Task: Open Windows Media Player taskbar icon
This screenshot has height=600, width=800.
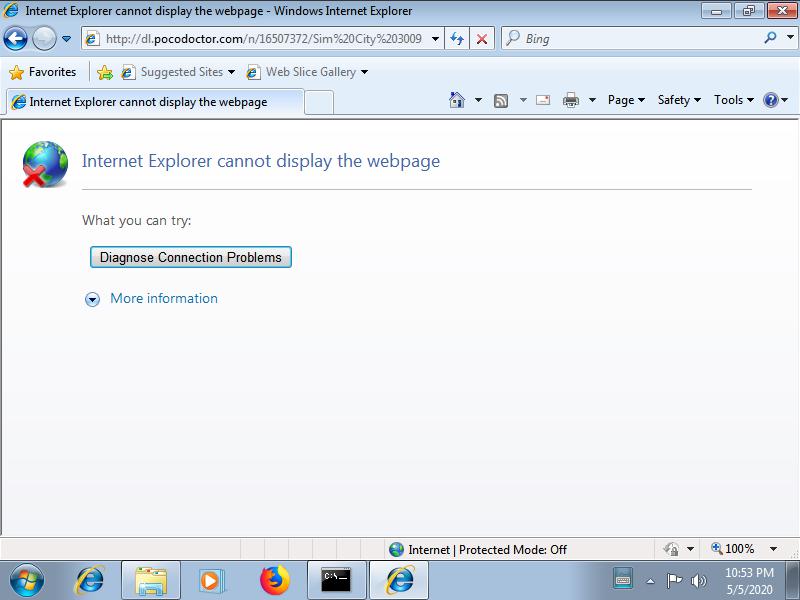Action: 211,581
